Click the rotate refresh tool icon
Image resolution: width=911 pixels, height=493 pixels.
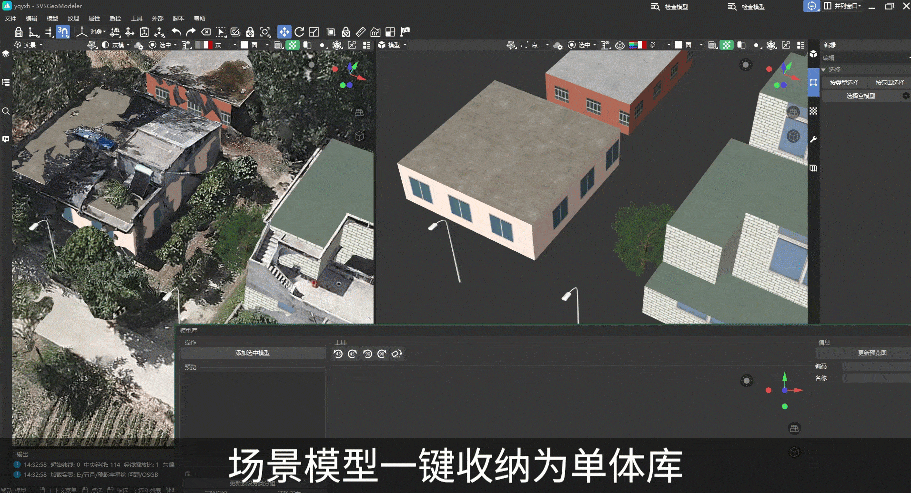point(299,32)
